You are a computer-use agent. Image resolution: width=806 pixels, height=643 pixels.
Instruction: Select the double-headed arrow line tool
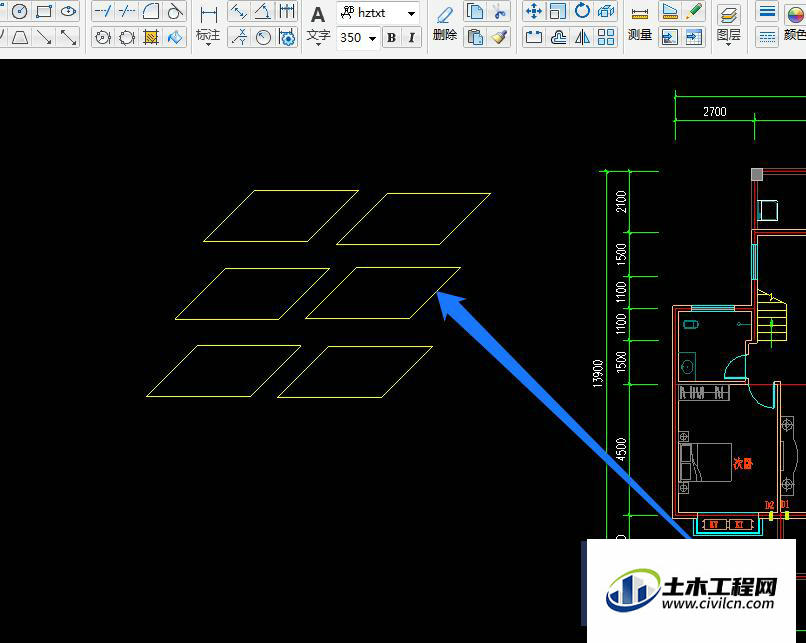(69, 37)
